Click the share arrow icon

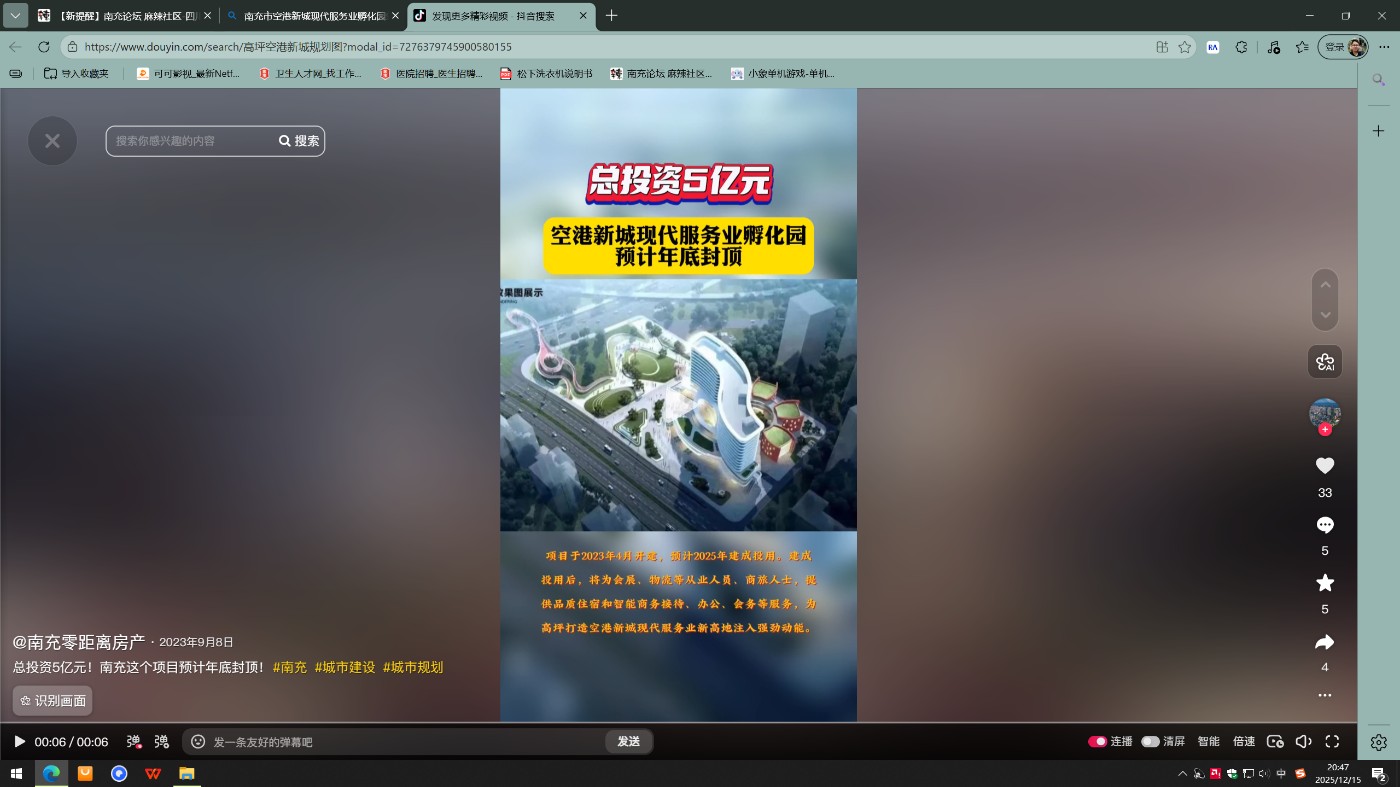tap(1324, 642)
